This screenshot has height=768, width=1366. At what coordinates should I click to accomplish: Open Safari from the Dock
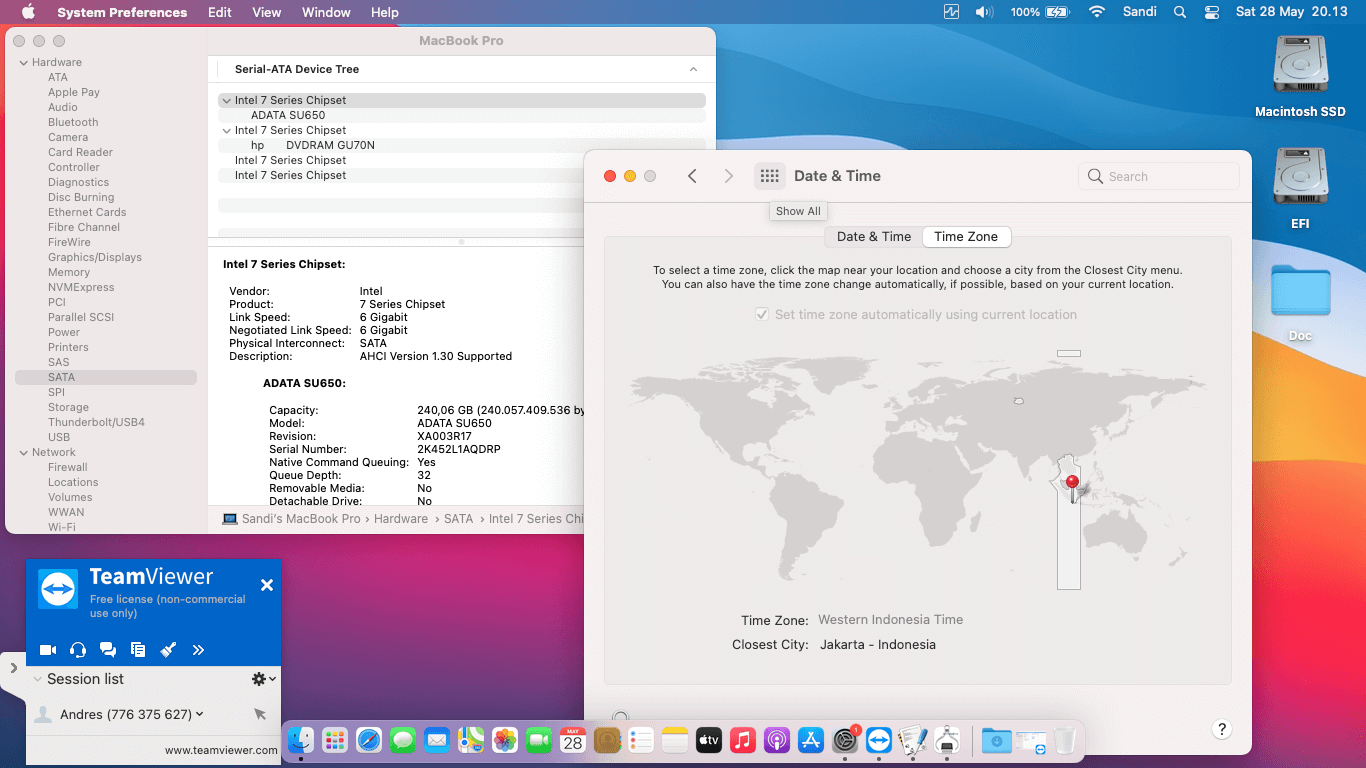coord(369,740)
